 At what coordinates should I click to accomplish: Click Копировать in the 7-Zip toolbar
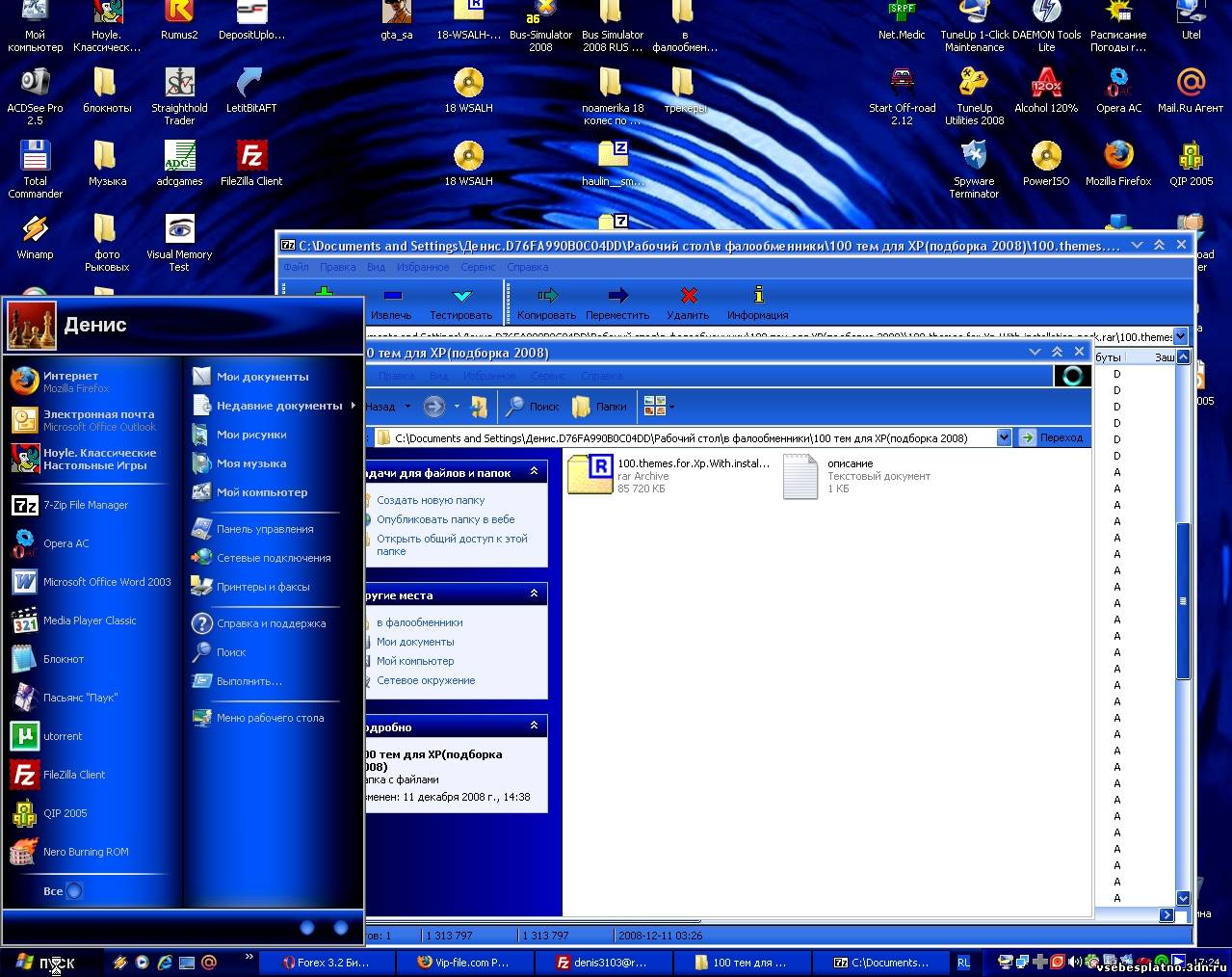[x=546, y=303]
